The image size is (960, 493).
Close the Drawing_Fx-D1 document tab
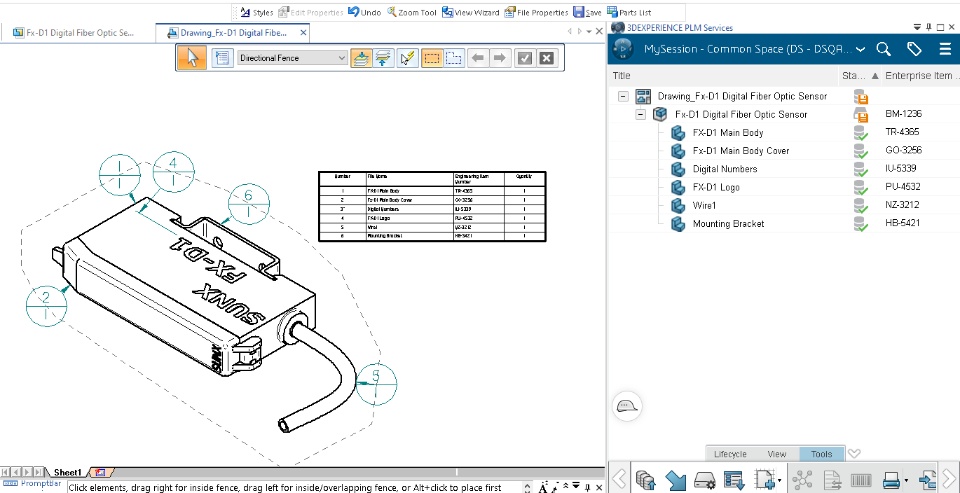click(304, 33)
